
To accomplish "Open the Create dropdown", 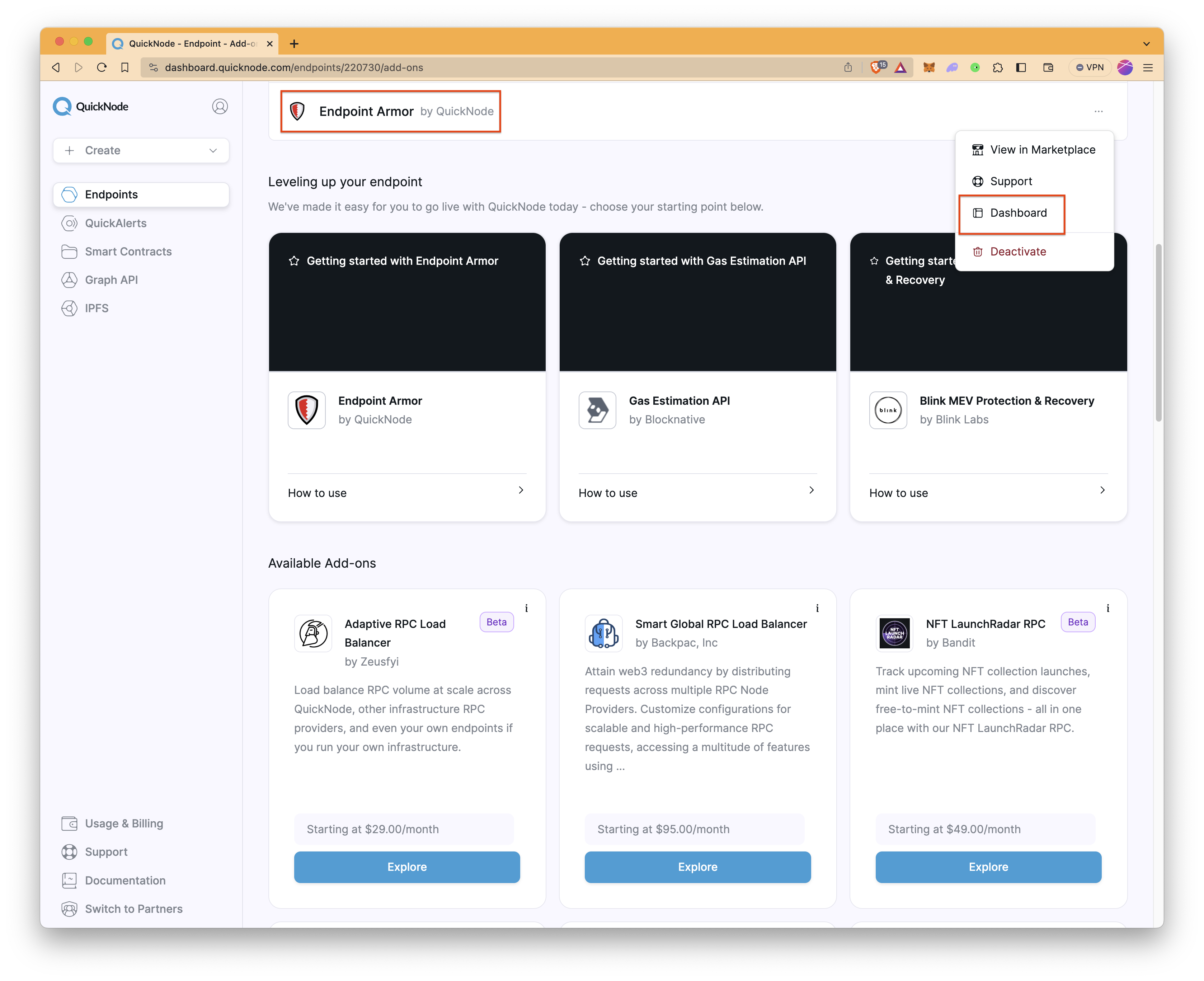I will click(x=141, y=150).
